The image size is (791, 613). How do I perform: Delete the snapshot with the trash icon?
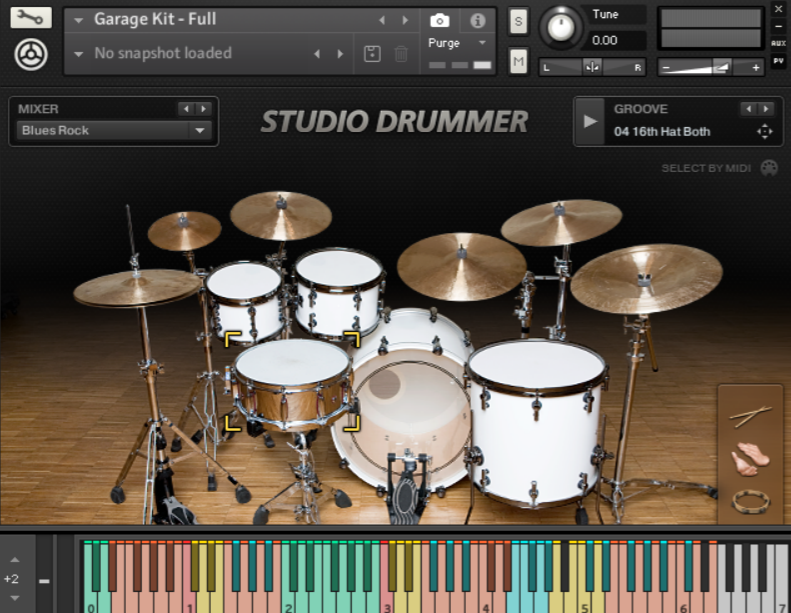(x=401, y=53)
